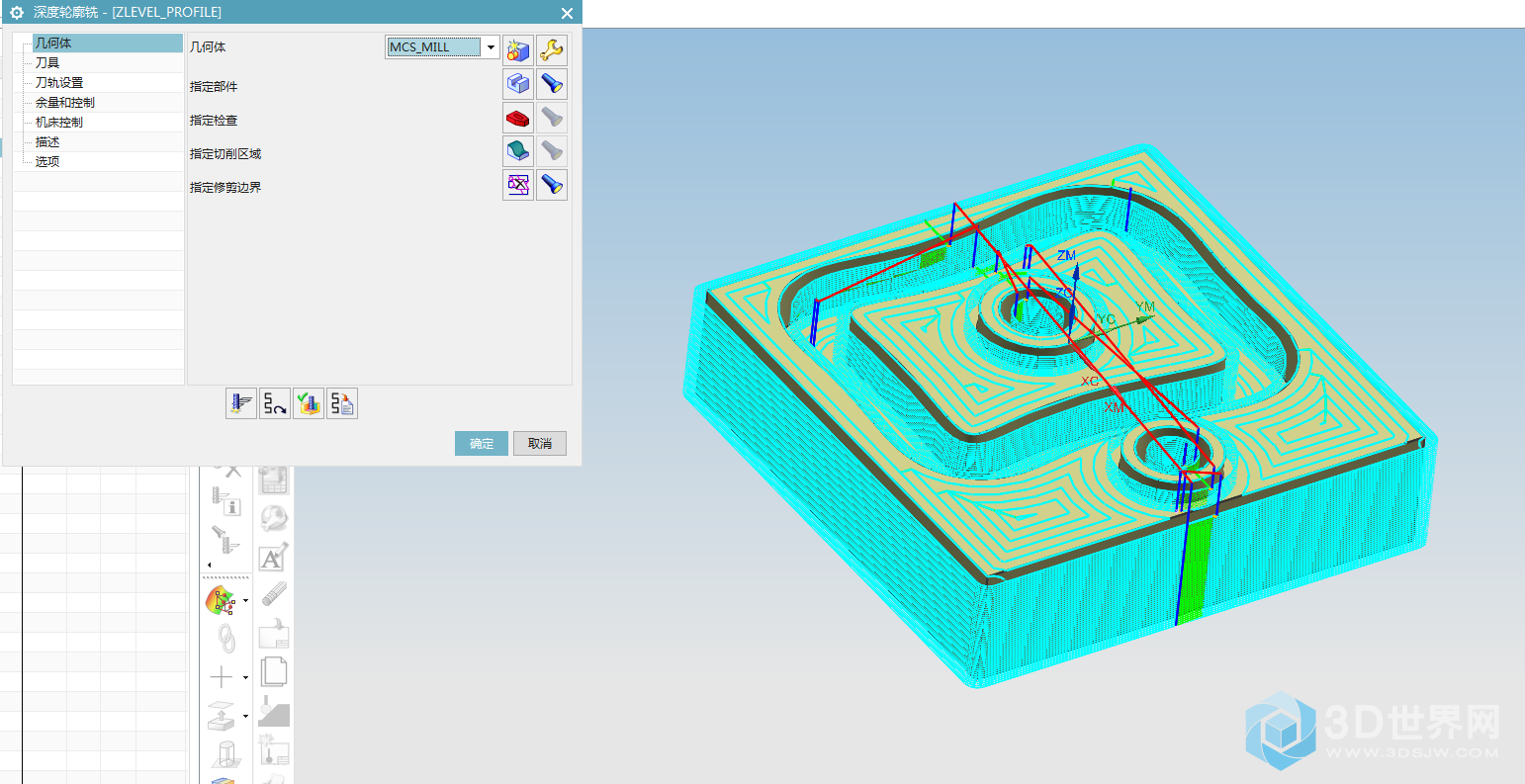Click the specify cut area icon
This screenshot has width=1525, height=784.
coord(518,151)
